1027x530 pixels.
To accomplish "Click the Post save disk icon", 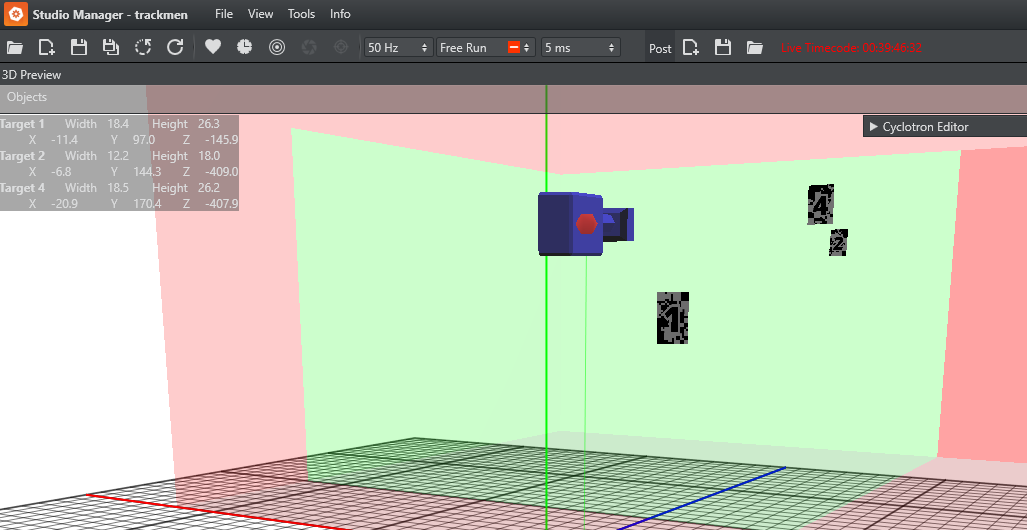I will (723, 47).
